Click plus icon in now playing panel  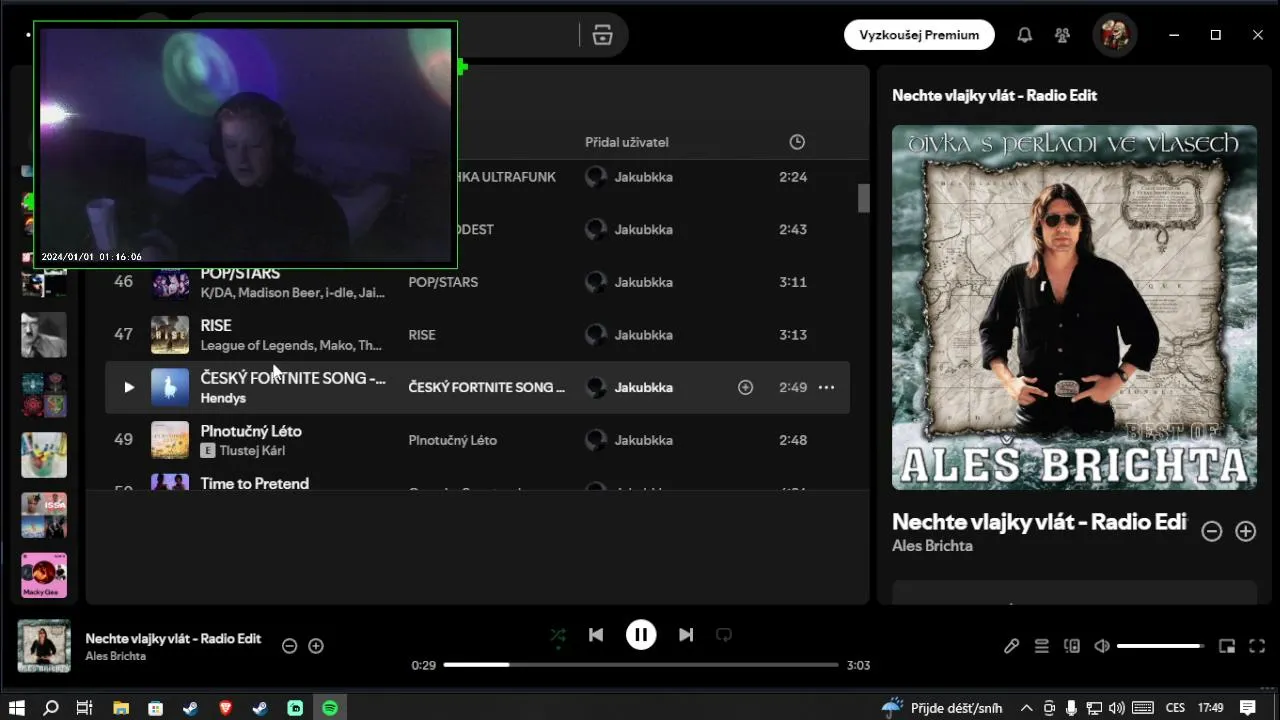(1245, 532)
